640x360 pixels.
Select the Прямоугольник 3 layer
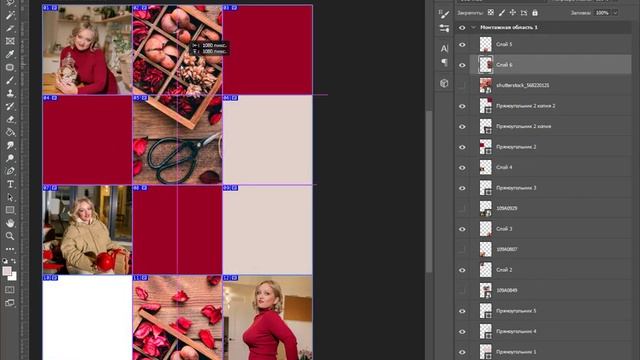[x=550, y=188]
